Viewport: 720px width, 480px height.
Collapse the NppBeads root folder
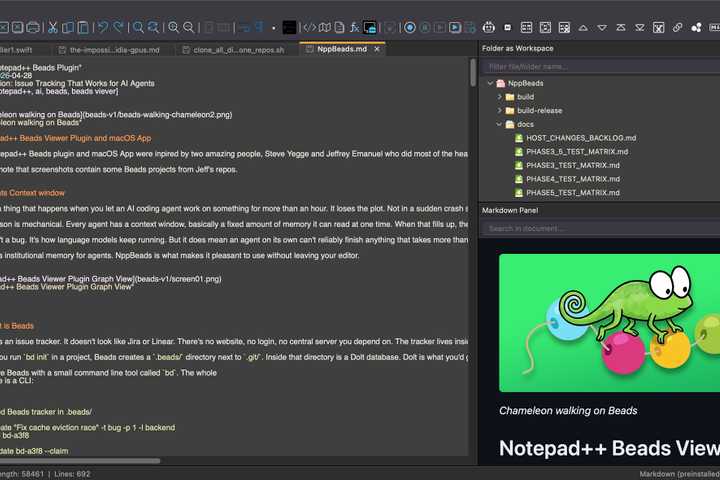click(x=490, y=83)
